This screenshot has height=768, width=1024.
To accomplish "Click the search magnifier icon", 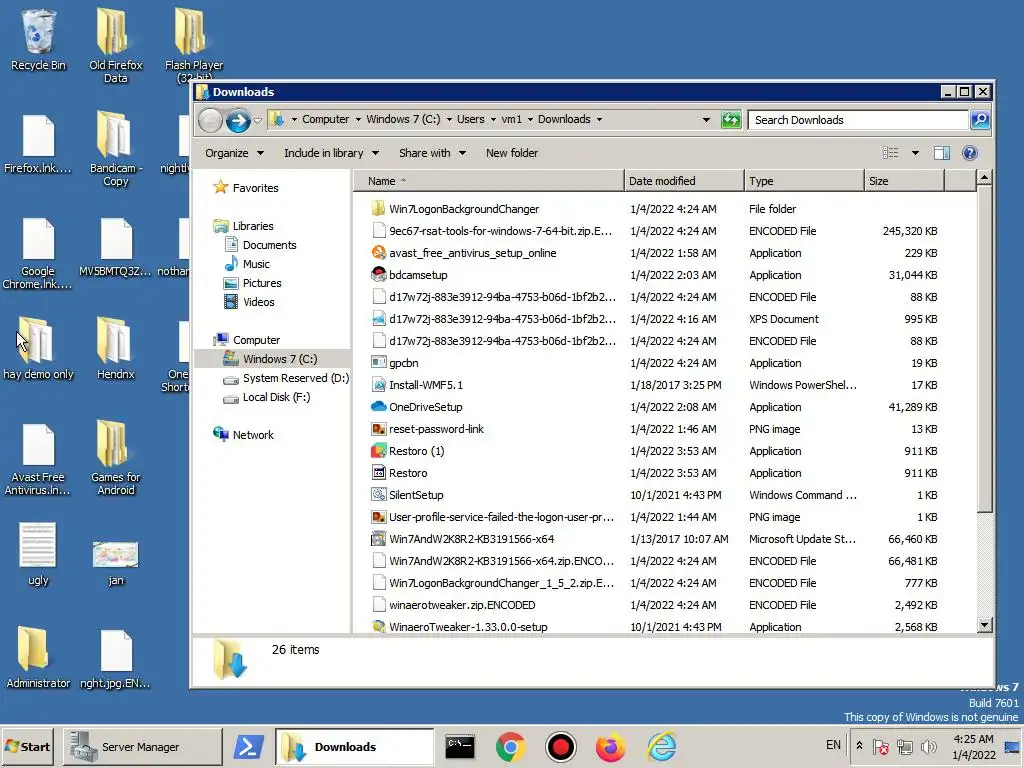I will [980, 120].
